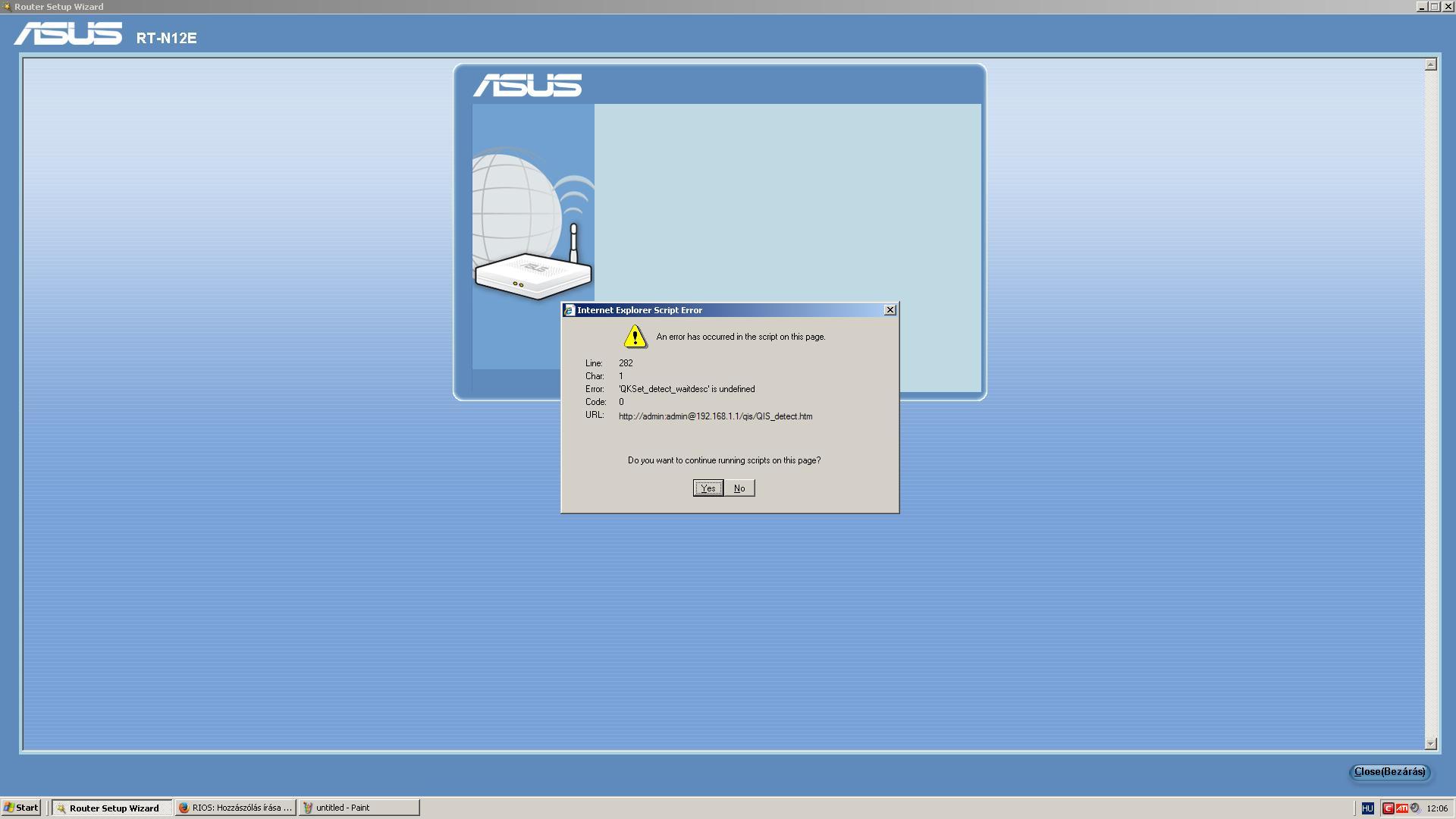This screenshot has height=819, width=1456.
Task: Click the red C tray icon
Action: coord(1388,808)
